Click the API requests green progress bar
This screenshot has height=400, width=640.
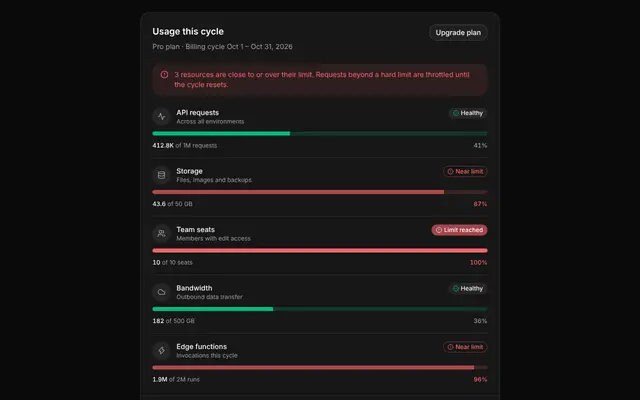click(x=320, y=133)
